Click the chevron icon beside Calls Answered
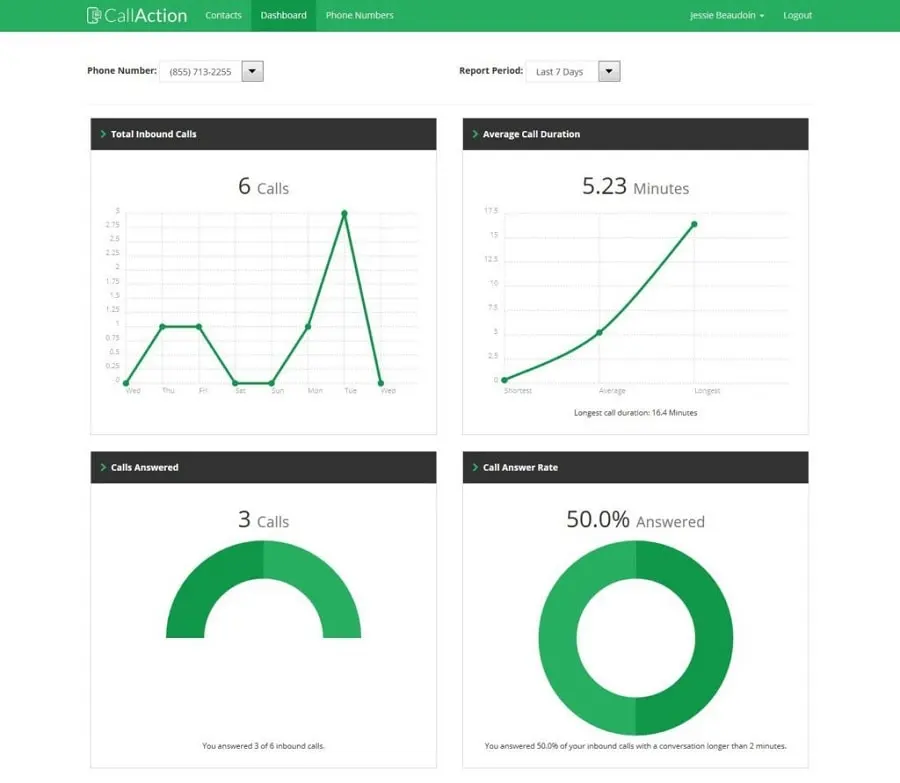Screen dimensions: 900x783 (103, 467)
